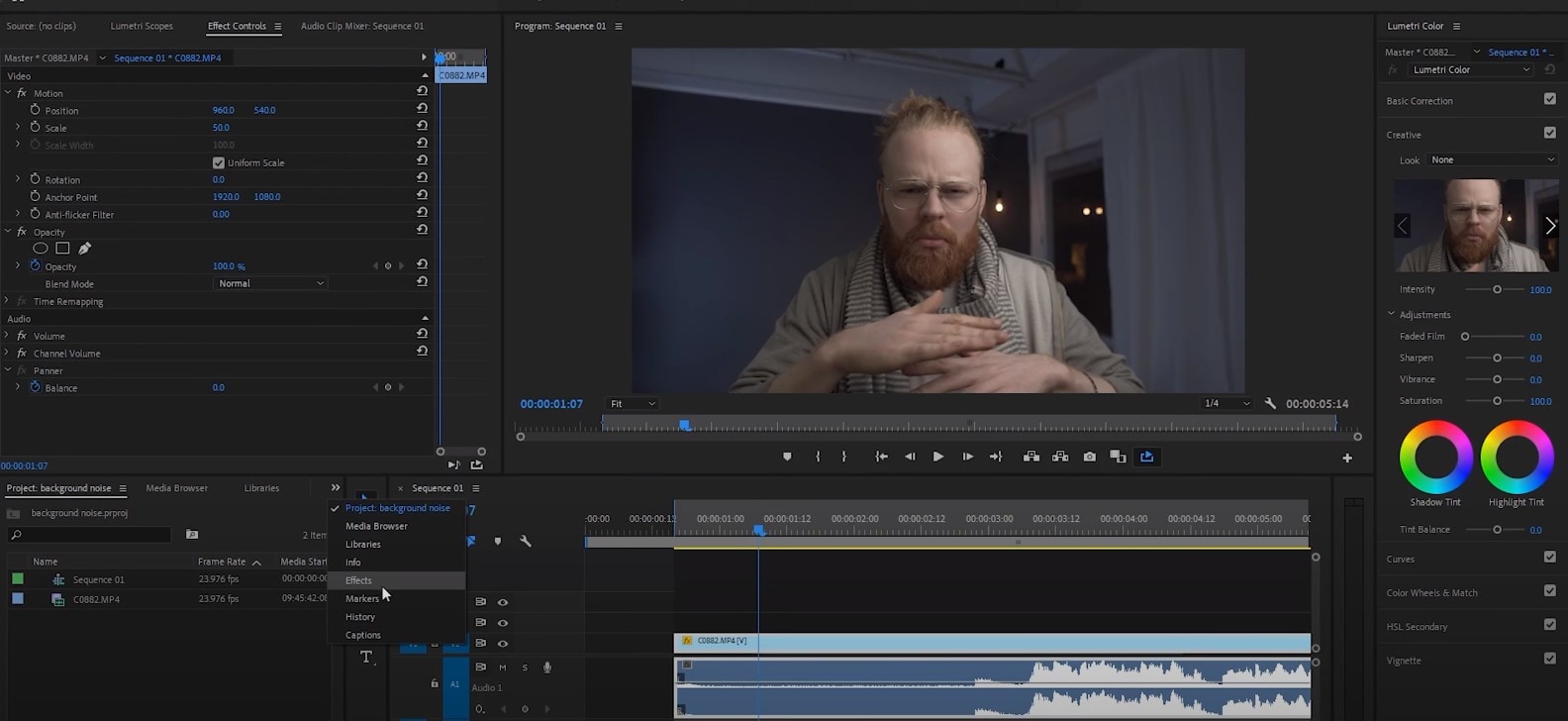This screenshot has height=721, width=1568.
Task: Switch to the Audio Clip Mixer tab
Action: tap(362, 26)
